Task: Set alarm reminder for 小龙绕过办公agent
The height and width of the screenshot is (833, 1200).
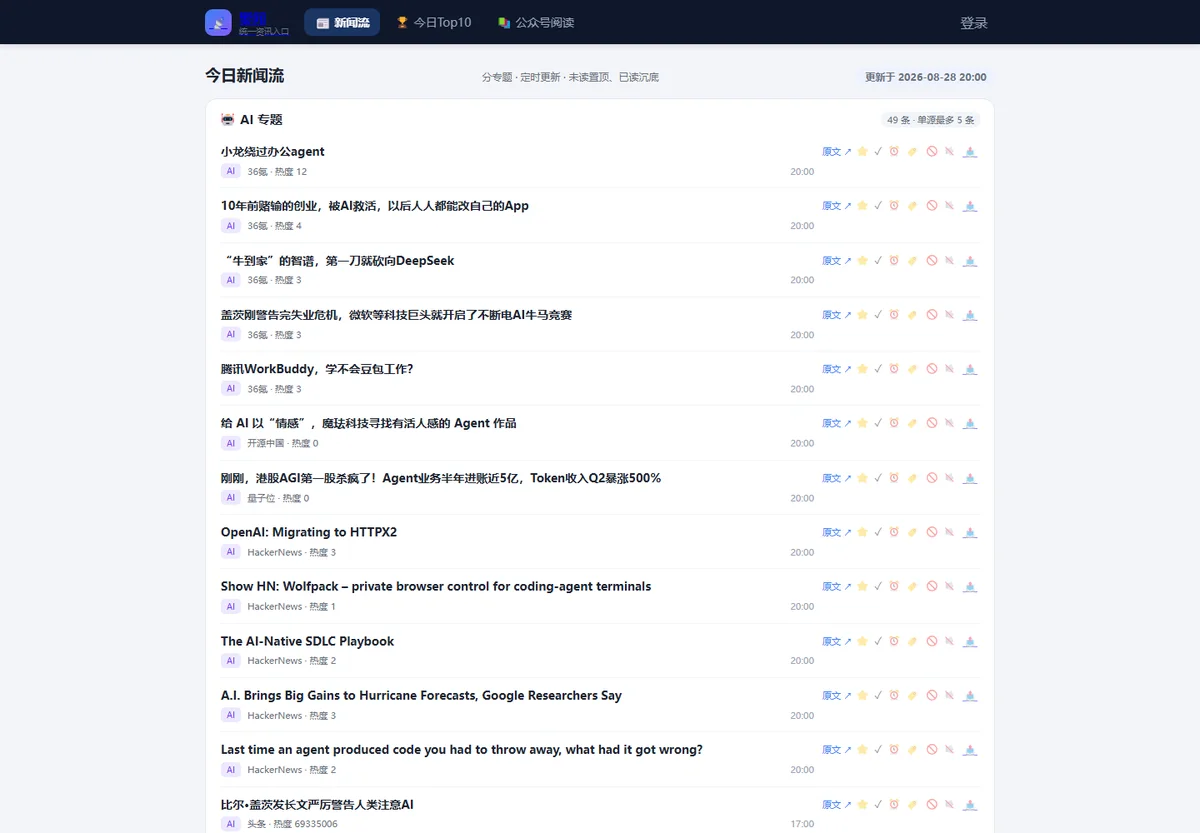Action: [x=894, y=152]
